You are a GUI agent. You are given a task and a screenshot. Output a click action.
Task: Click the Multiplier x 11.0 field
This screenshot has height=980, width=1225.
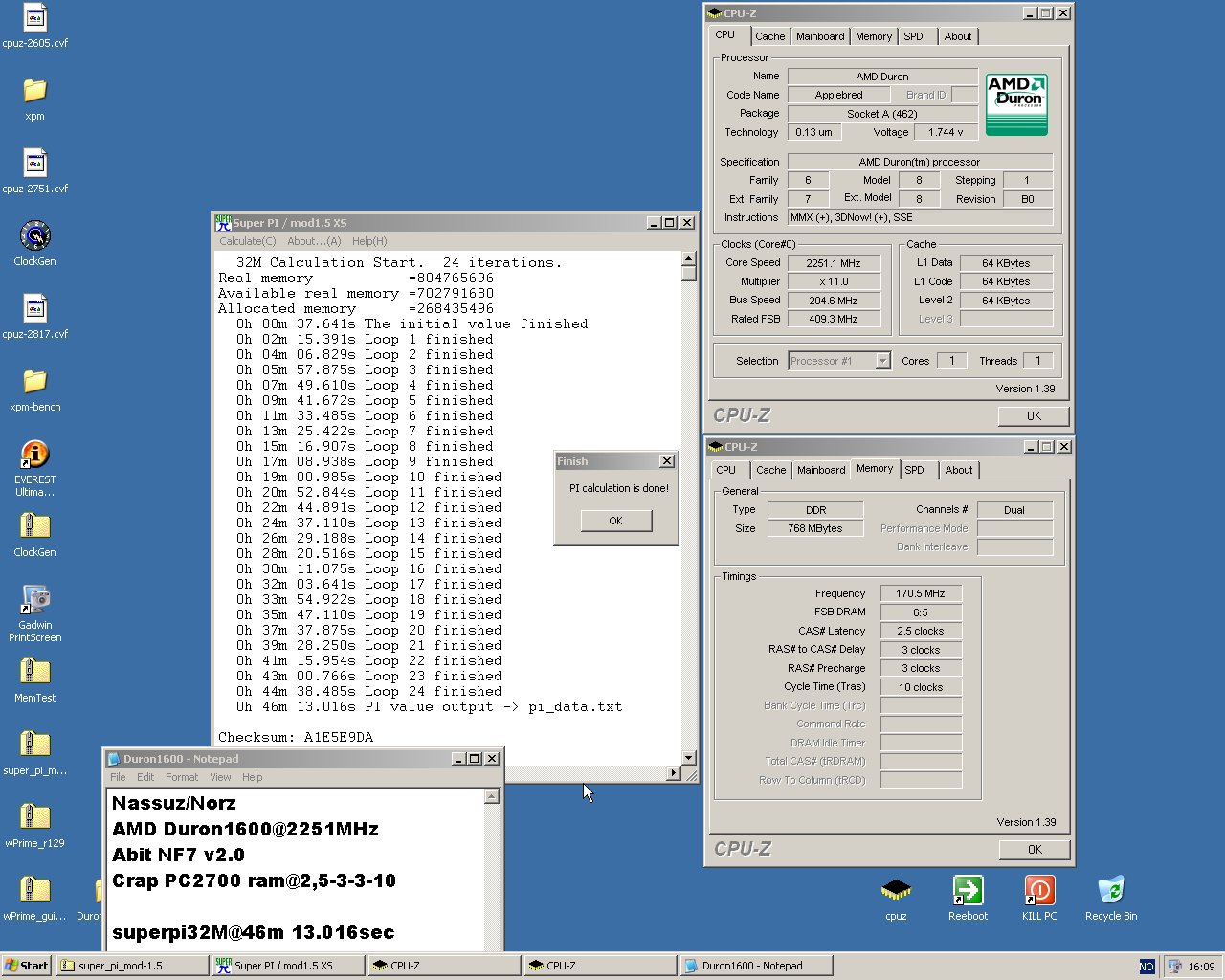tap(833, 281)
